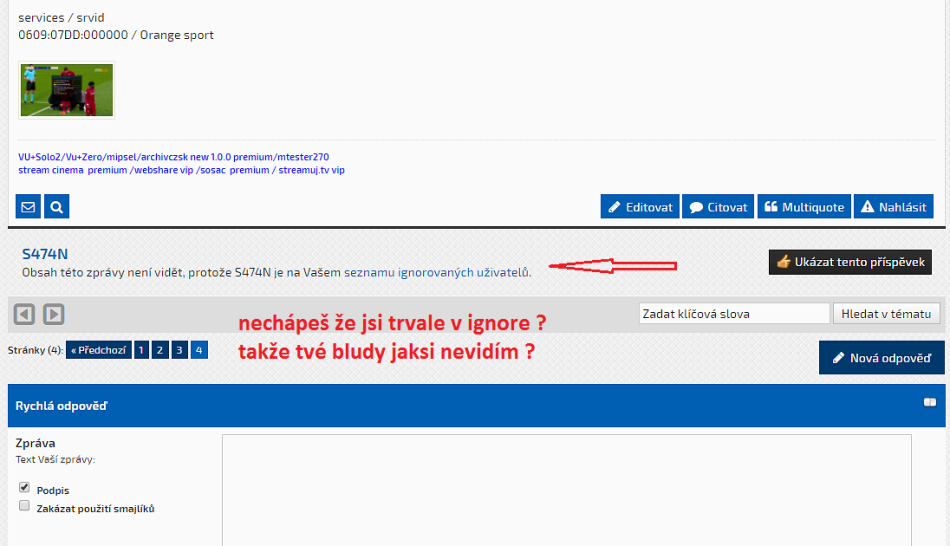Click the Orange sport service text line

coord(116,35)
